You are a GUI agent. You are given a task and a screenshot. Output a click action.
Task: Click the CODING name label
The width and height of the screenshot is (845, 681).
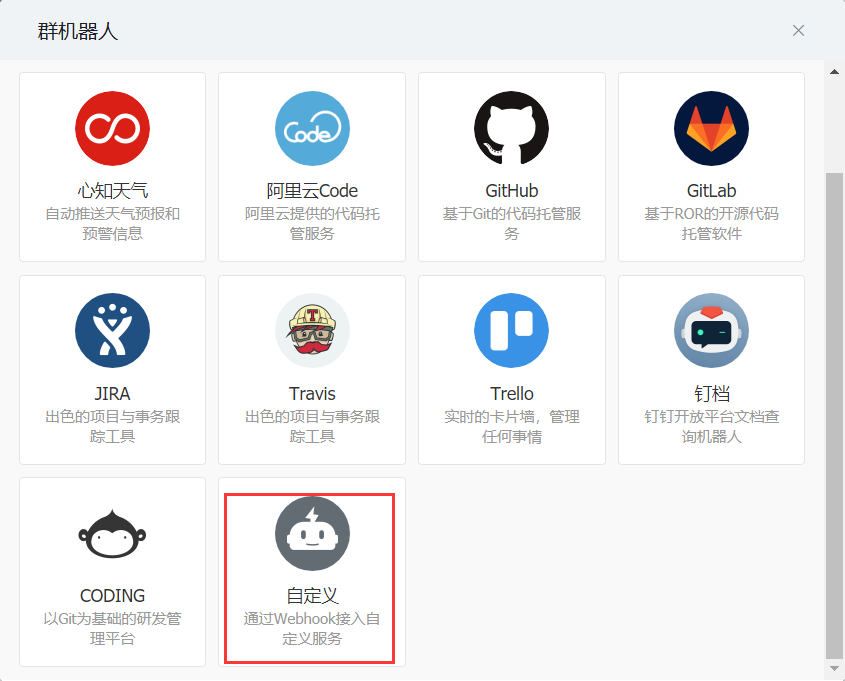coord(112,596)
